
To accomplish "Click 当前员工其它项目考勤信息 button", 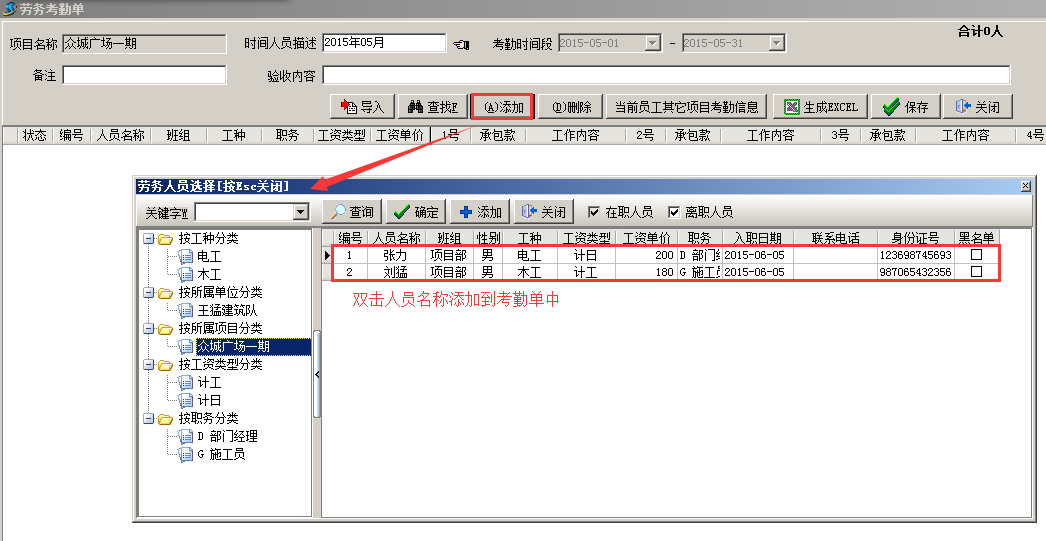I will pos(686,107).
